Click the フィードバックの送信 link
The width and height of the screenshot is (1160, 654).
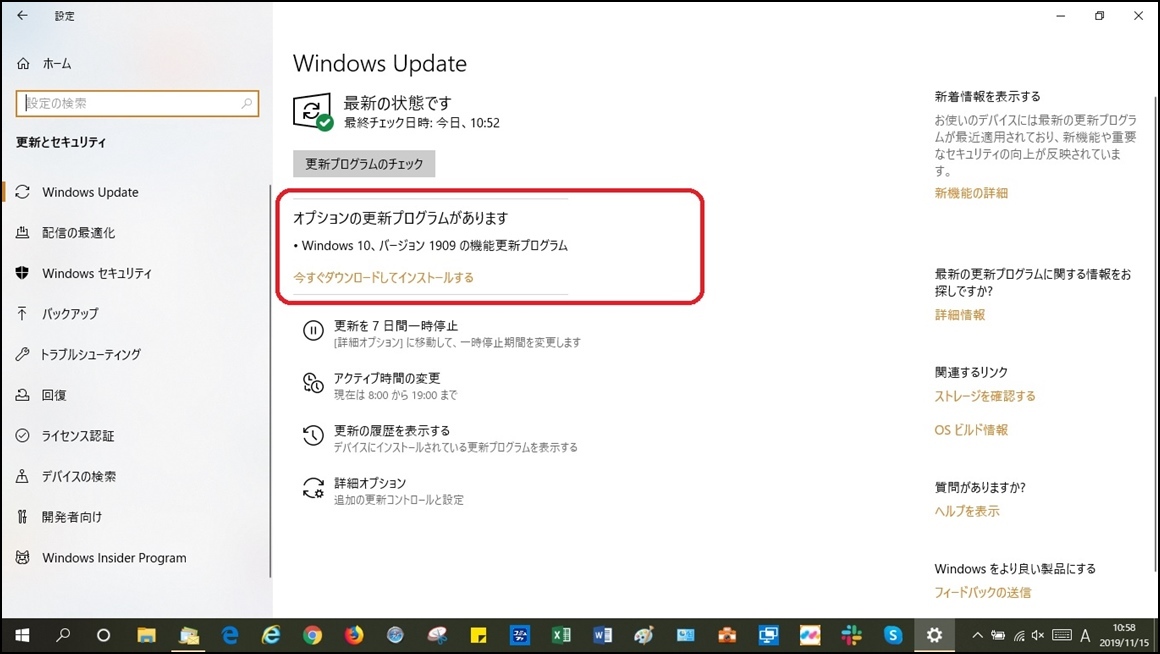tap(982, 593)
